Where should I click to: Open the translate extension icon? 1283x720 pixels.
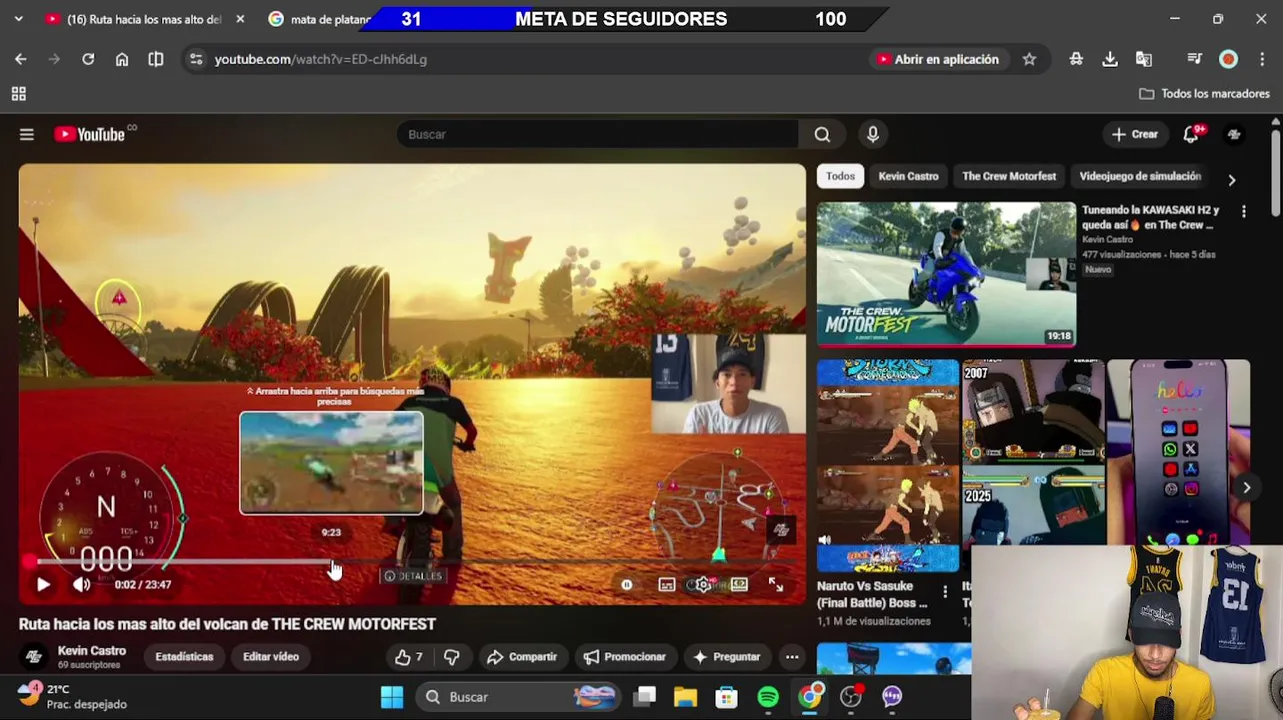(1144, 59)
